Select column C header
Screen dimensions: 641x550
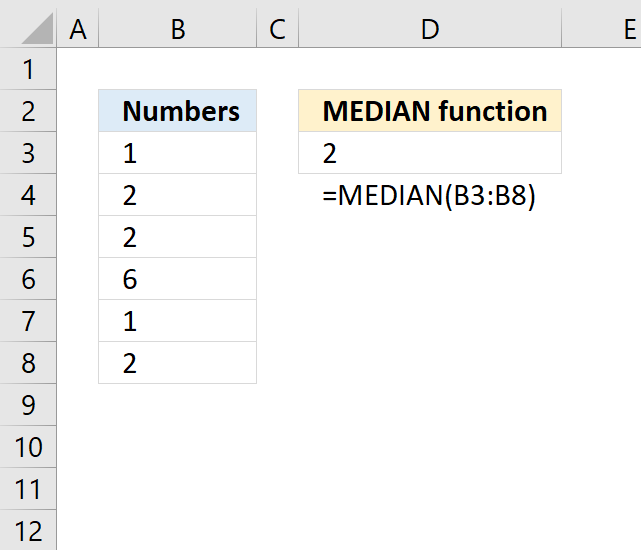pos(277,29)
